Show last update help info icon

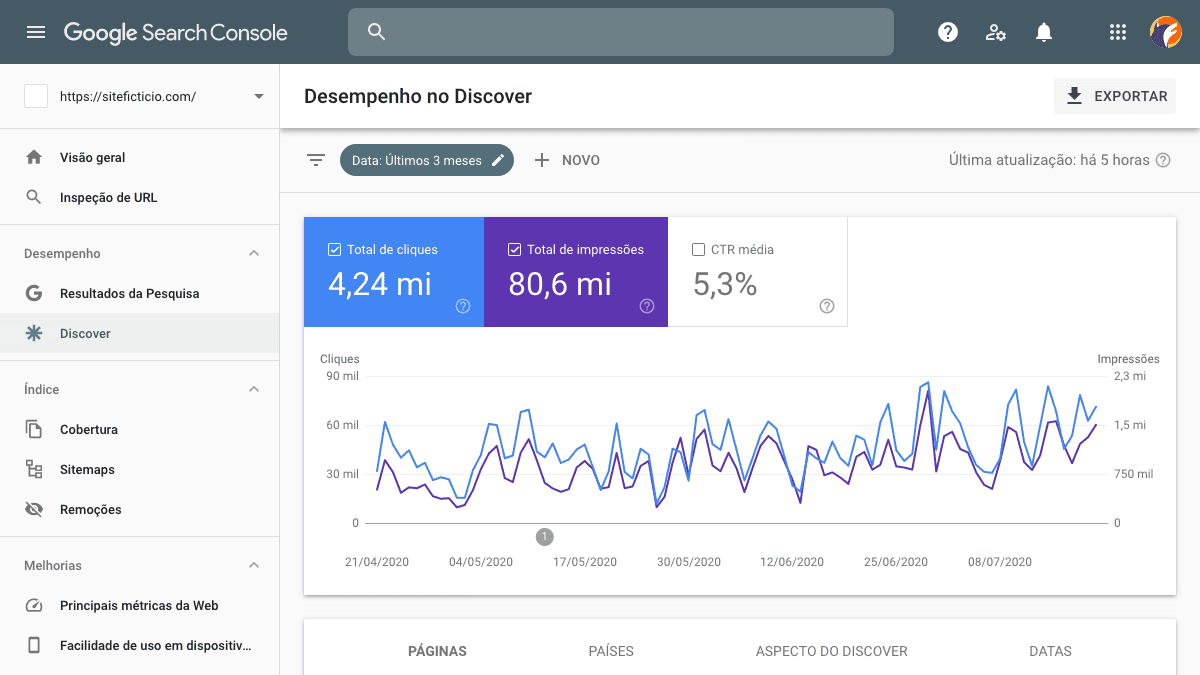(x=1163, y=160)
